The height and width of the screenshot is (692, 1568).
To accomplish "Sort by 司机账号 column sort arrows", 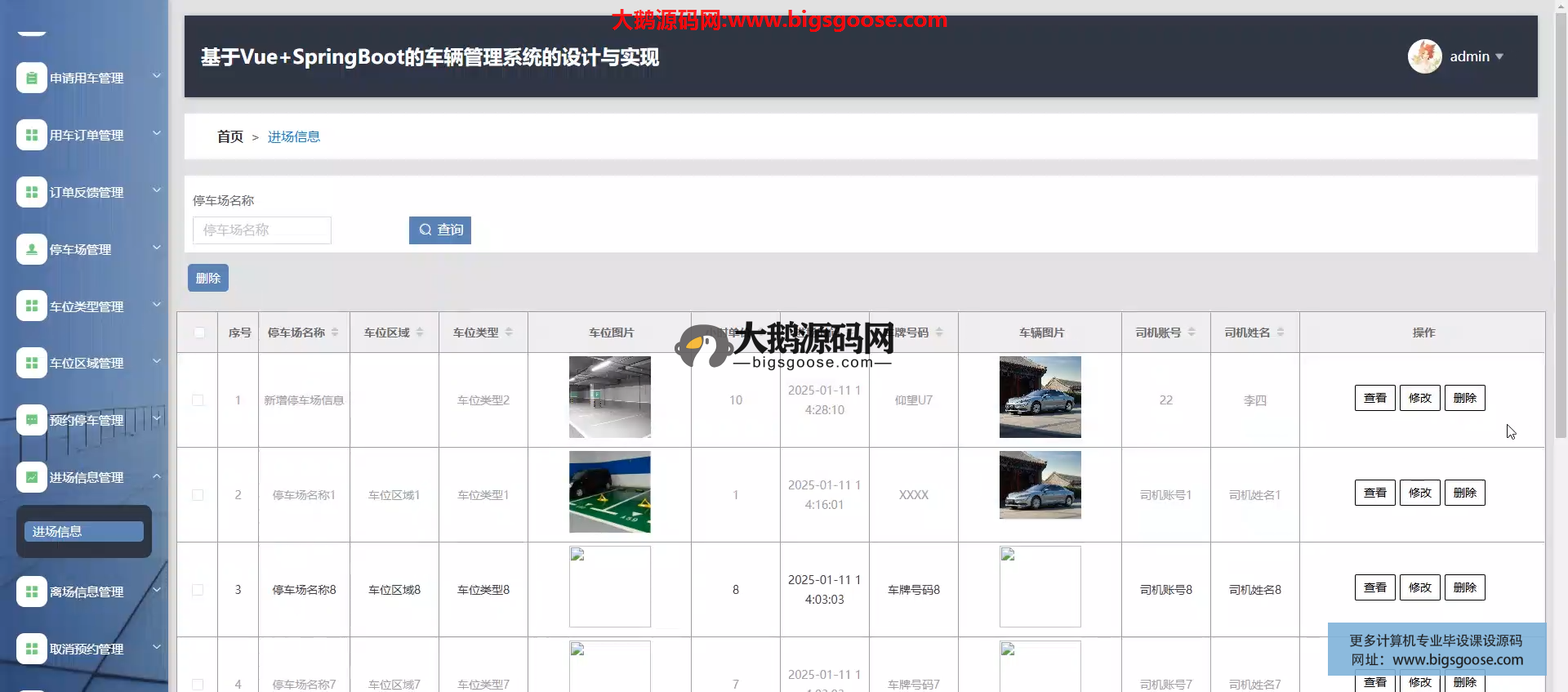I will (1192, 333).
